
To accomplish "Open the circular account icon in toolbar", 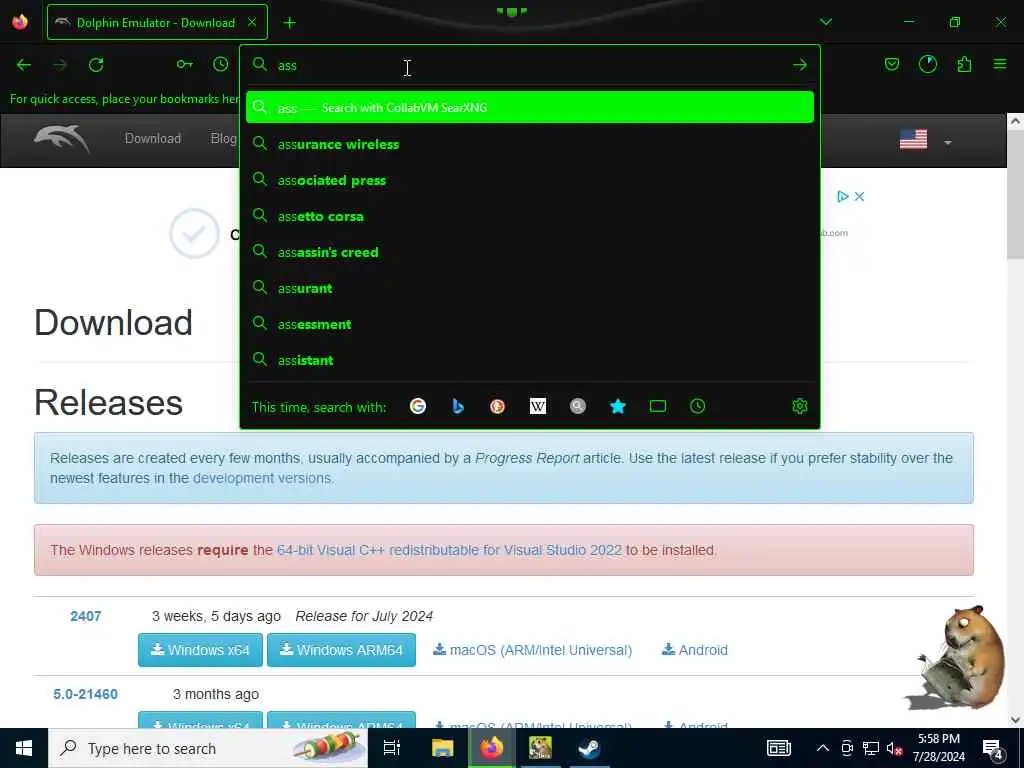I will (927, 64).
